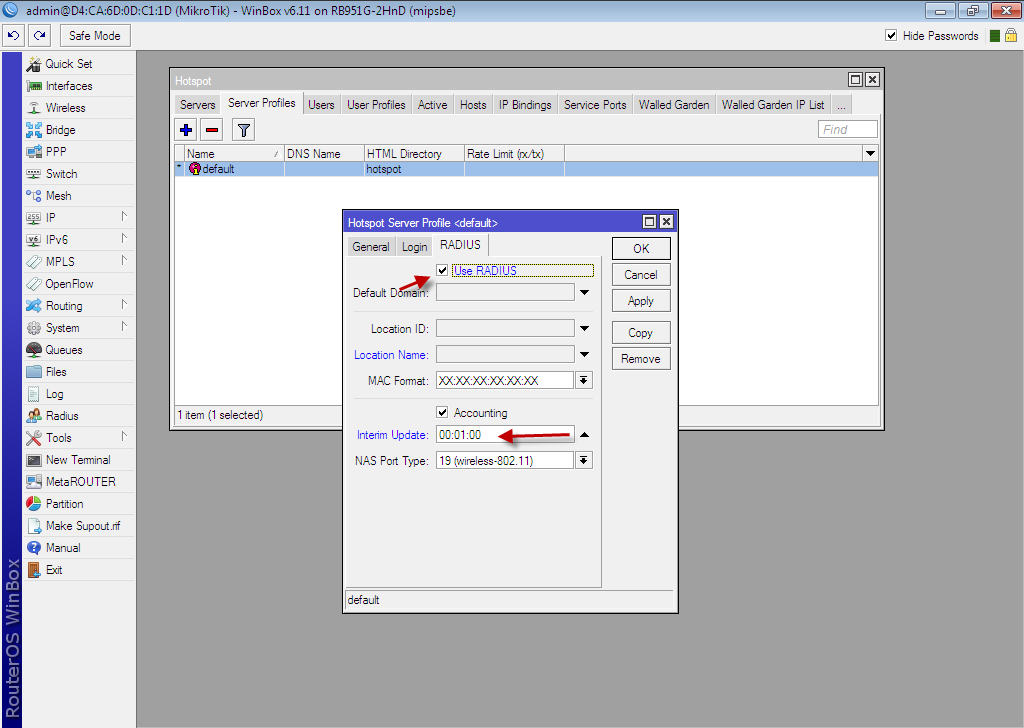Open the Walled Garden IP List tab
Image resolution: width=1024 pixels, height=728 pixels.
pyautogui.click(x=773, y=104)
